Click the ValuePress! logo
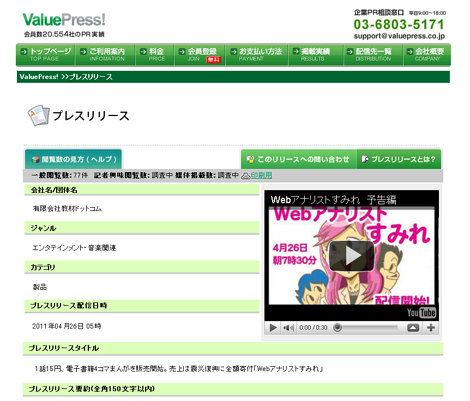 point(64,20)
